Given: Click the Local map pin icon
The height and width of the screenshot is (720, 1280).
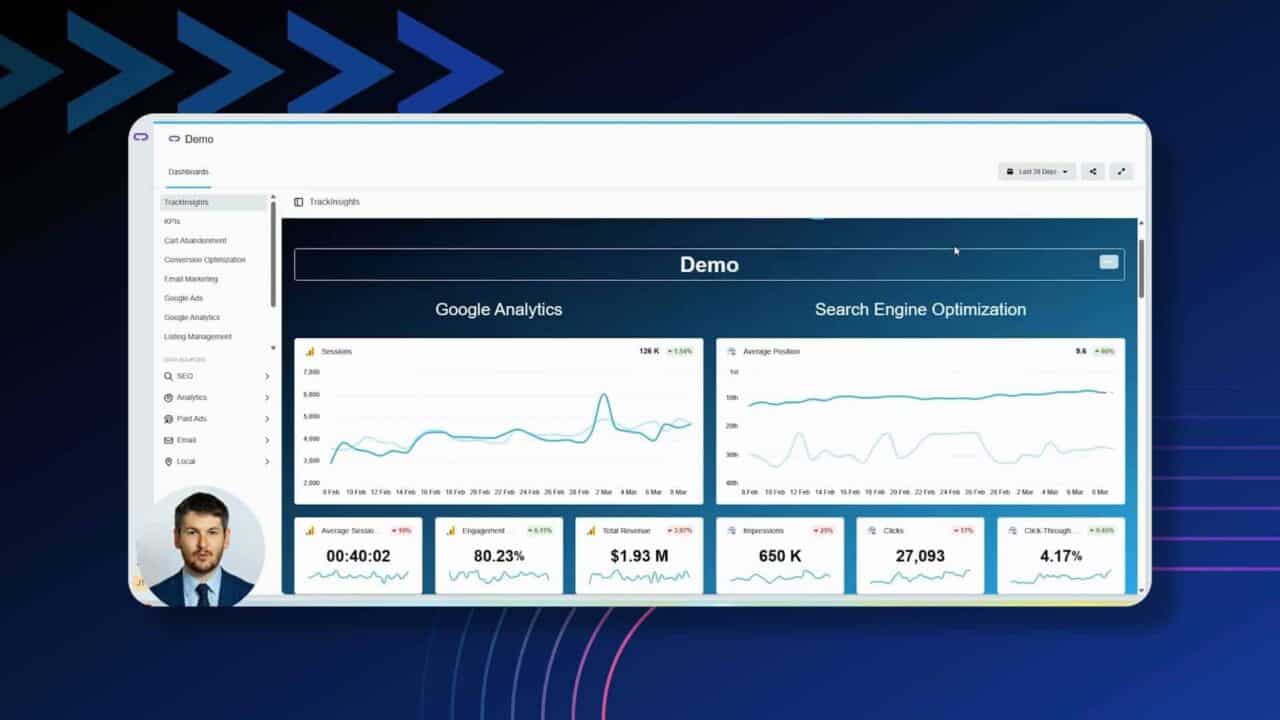Looking at the screenshot, I should pyautogui.click(x=168, y=462).
